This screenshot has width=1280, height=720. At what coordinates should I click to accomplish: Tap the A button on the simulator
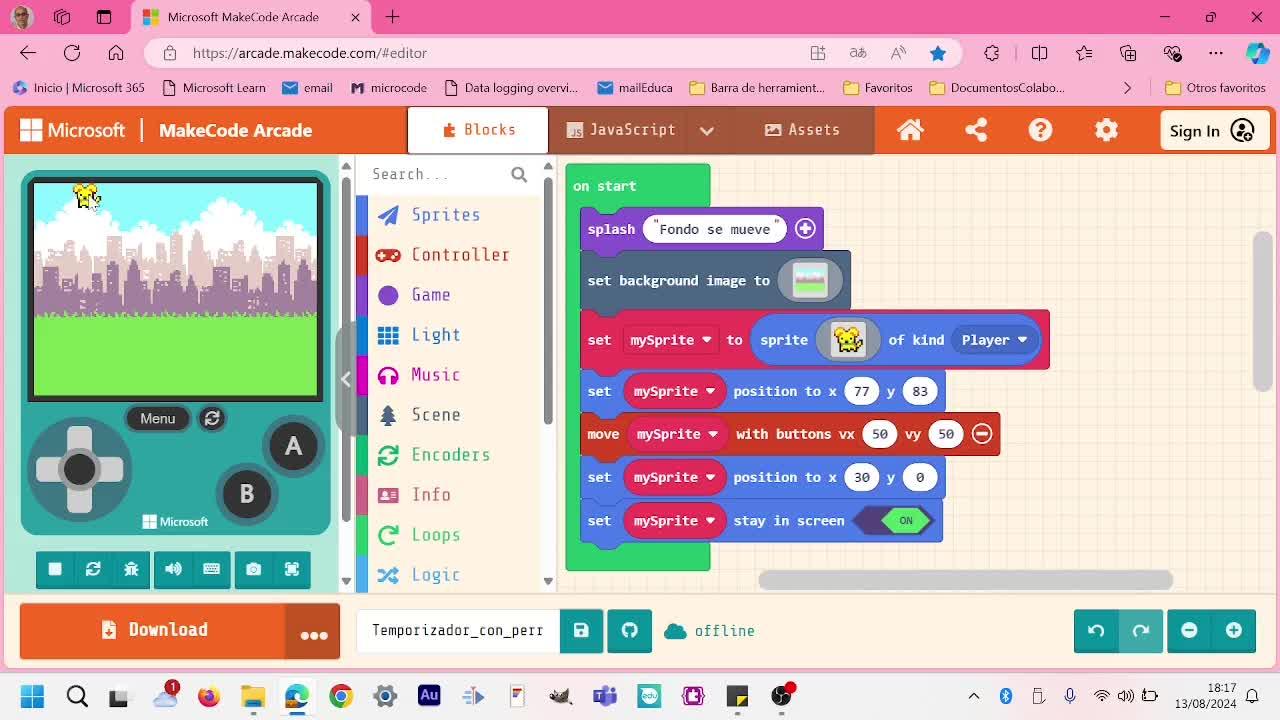point(293,446)
